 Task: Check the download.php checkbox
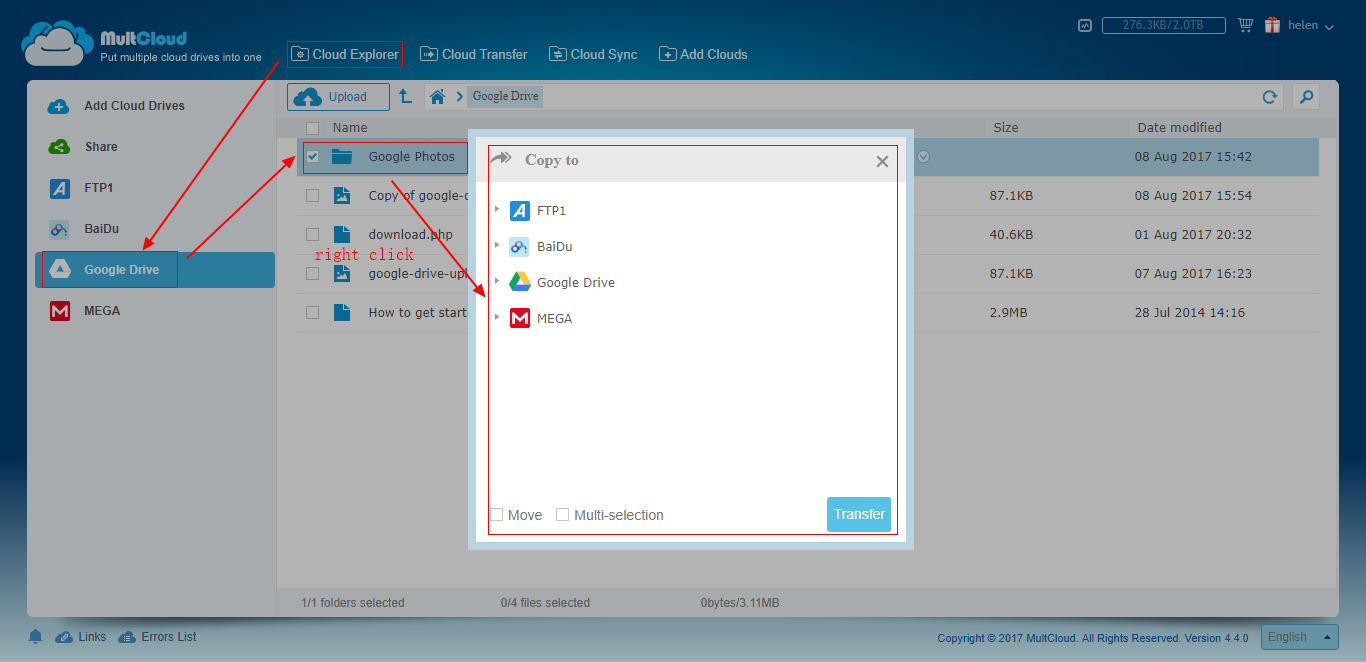coord(313,235)
